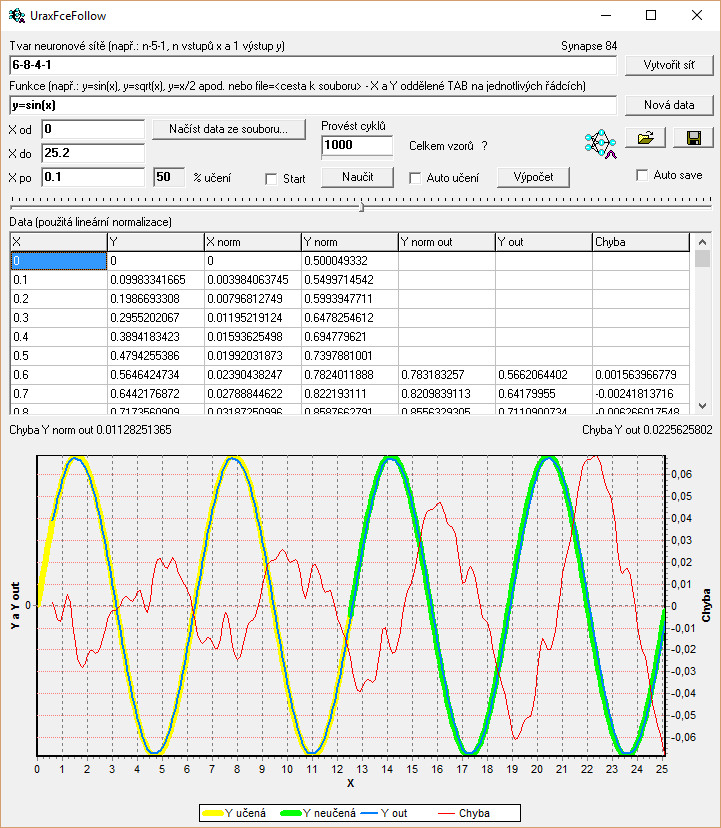Edit the function field y=sin(x)
Viewport: 721px width, 828px height.
pos(313,105)
